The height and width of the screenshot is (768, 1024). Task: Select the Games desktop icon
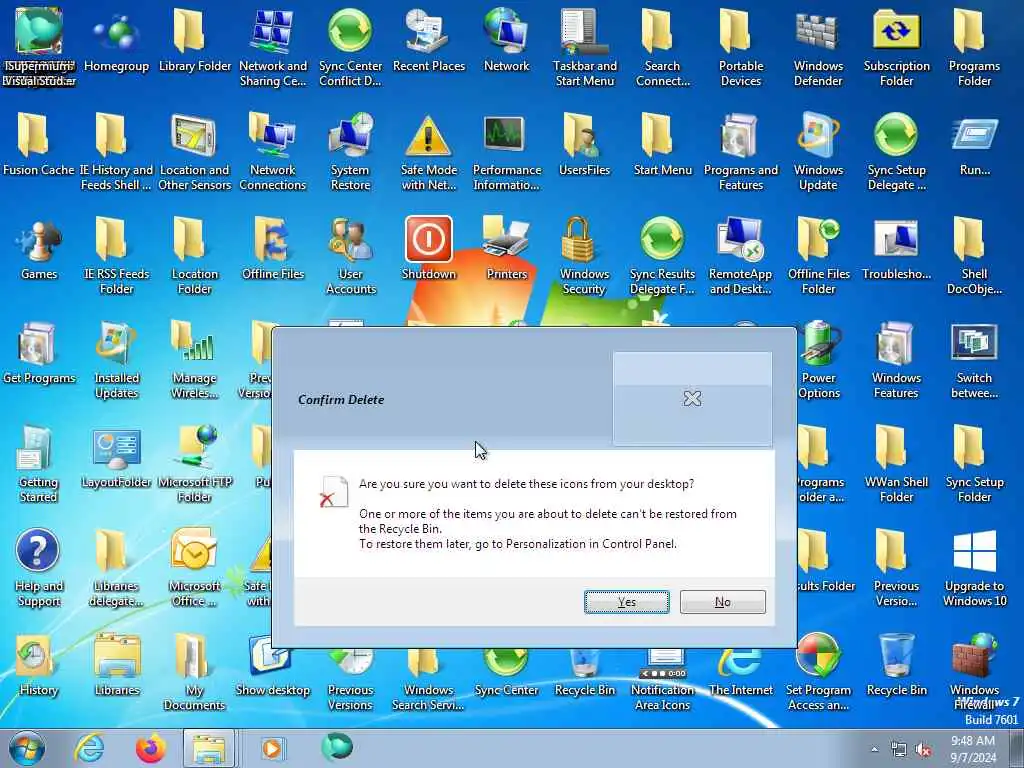[x=39, y=251]
